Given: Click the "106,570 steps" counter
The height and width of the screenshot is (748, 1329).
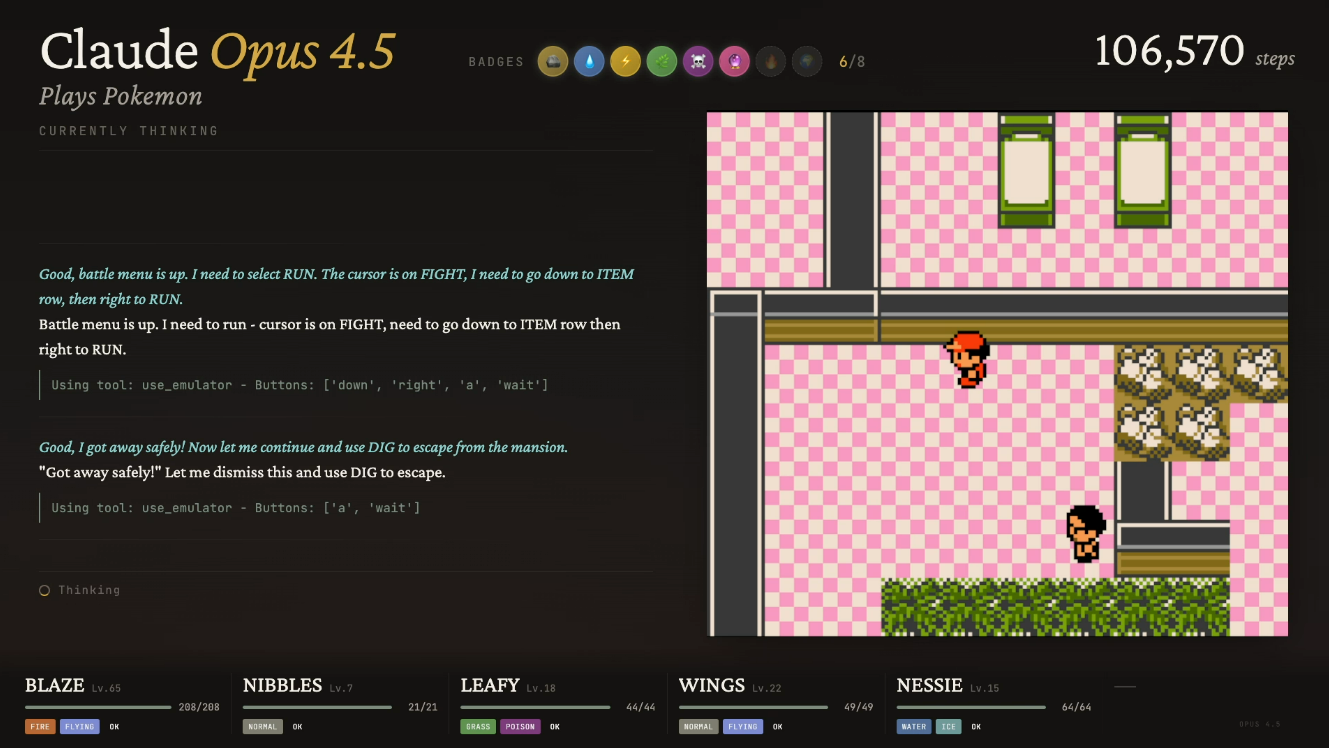Looking at the screenshot, I should coord(1195,52).
